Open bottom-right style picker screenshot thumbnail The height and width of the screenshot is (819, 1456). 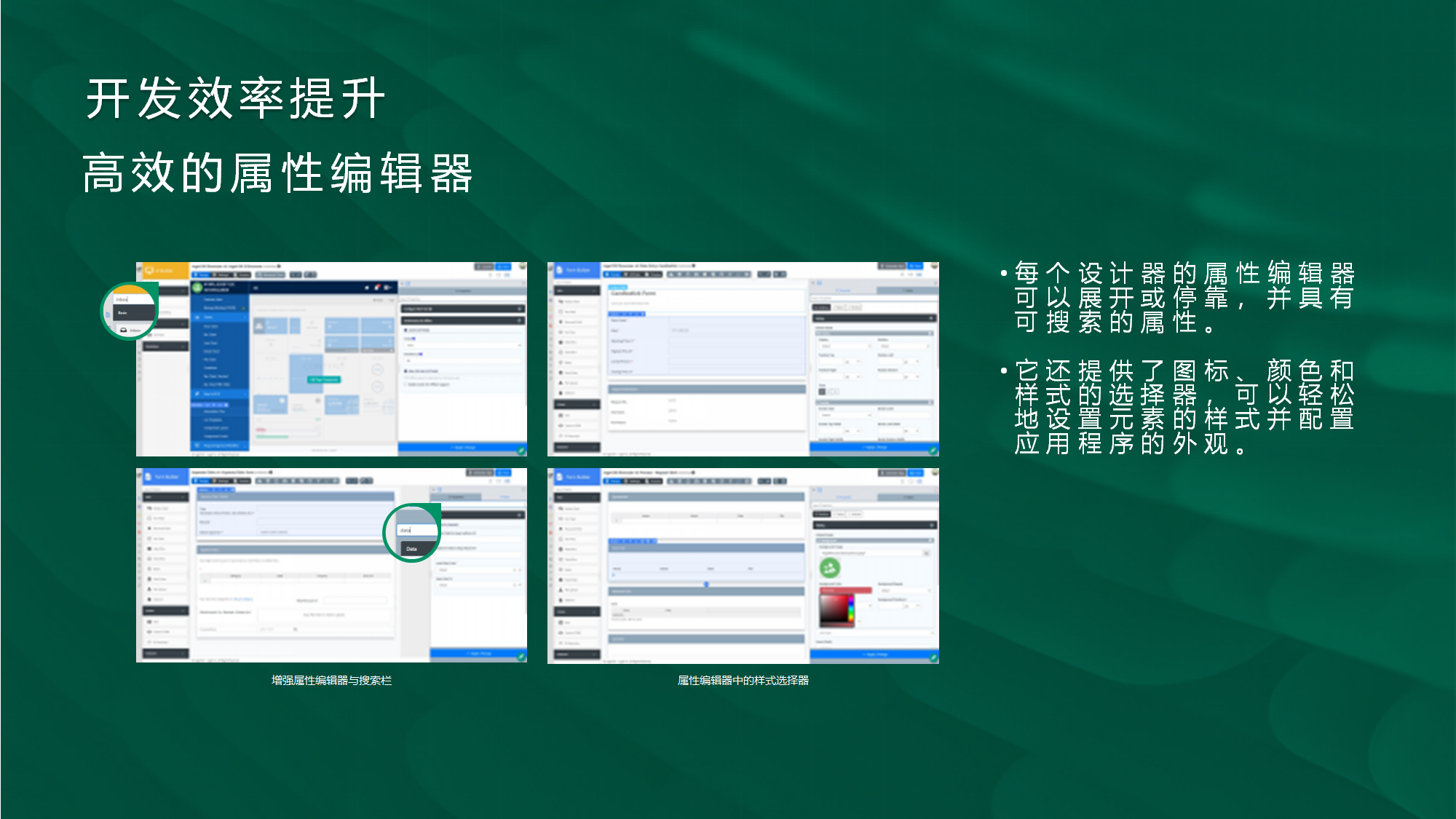click(x=743, y=566)
